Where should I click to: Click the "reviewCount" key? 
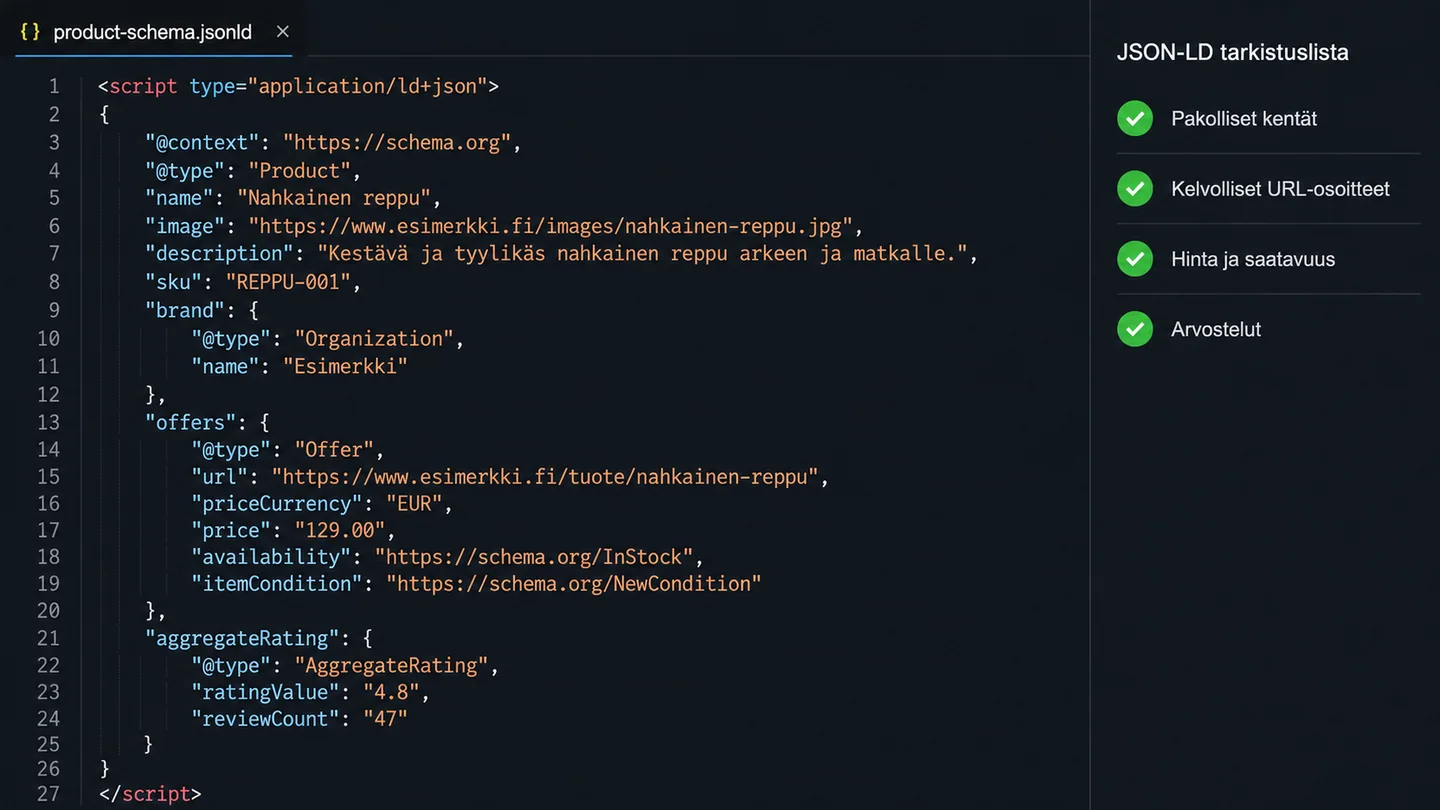265,719
